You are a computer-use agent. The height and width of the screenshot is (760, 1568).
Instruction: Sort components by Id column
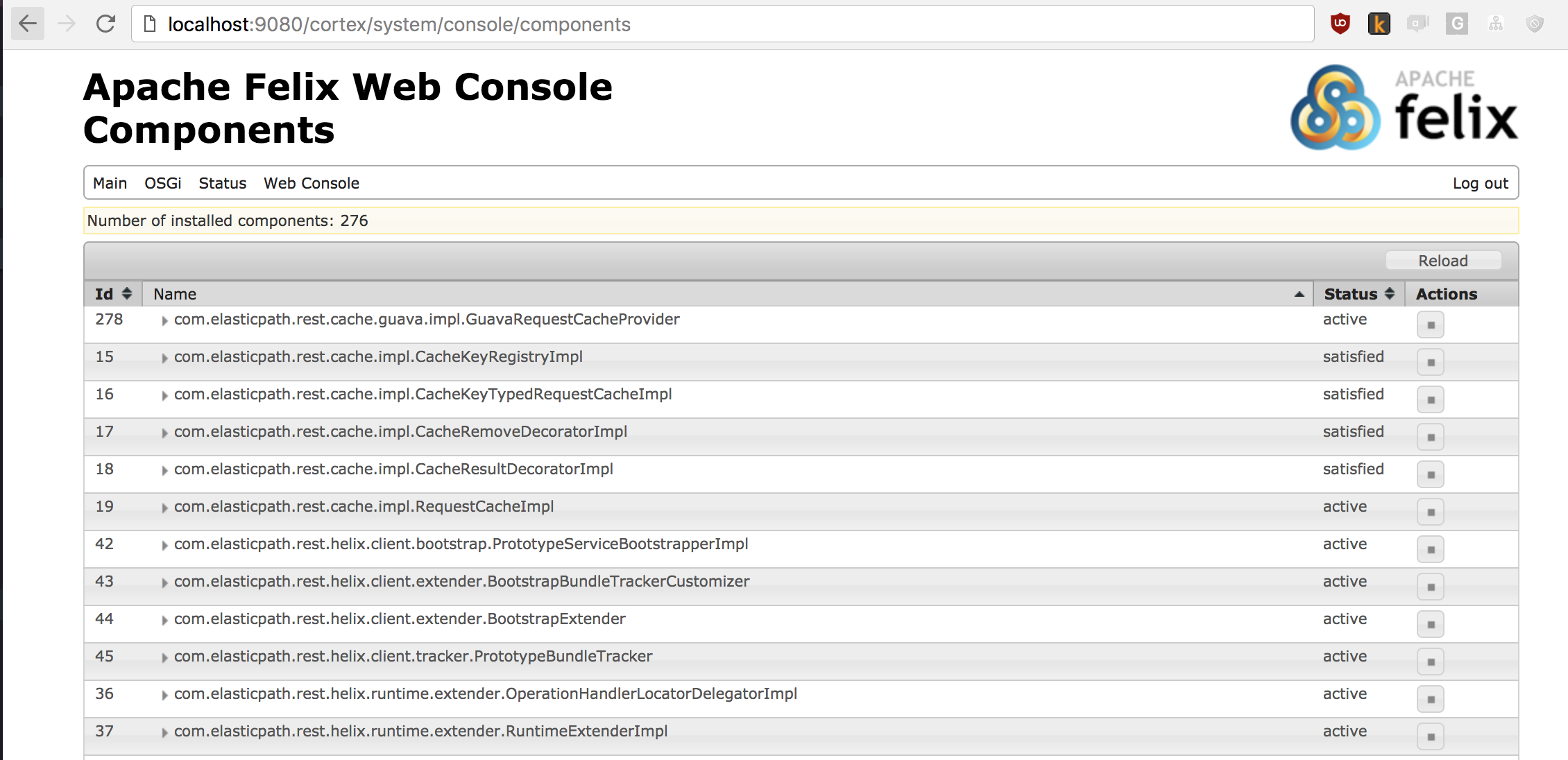[x=113, y=294]
